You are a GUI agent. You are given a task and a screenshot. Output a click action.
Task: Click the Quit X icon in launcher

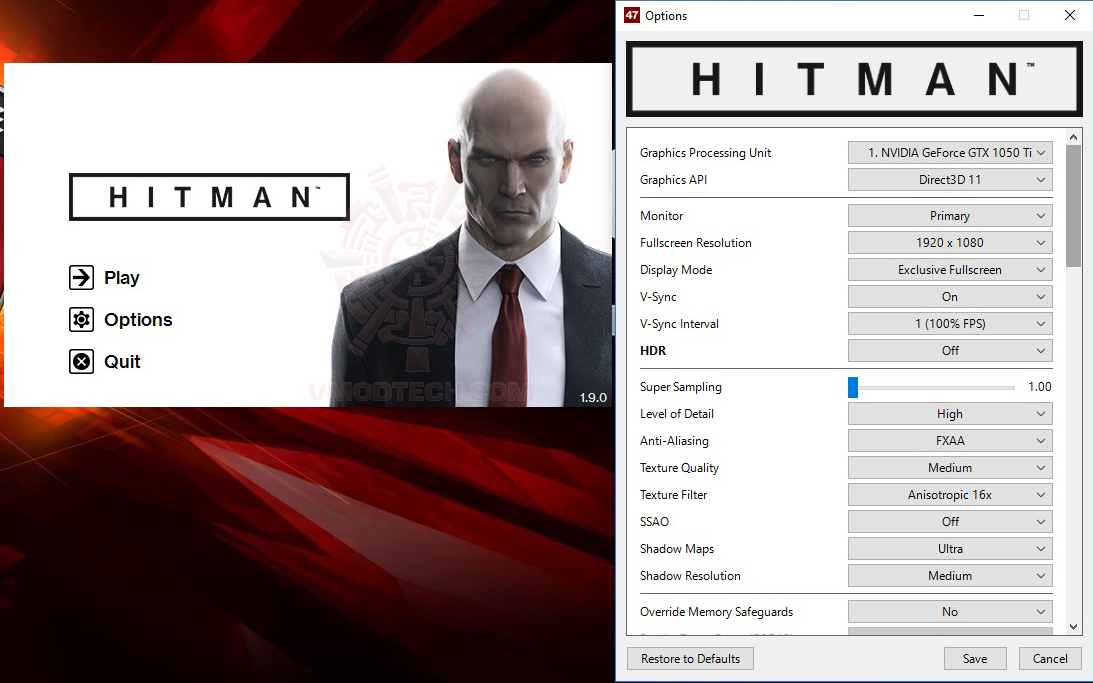pos(82,362)
